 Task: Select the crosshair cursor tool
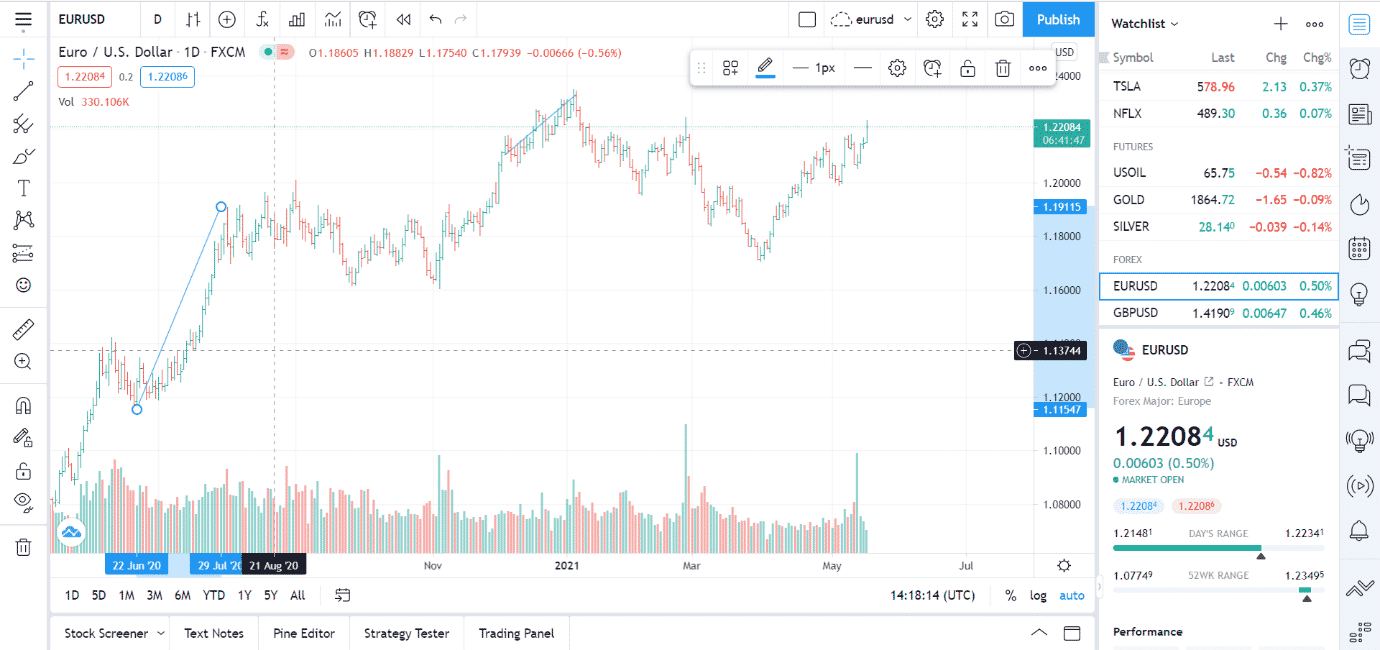[x=24, y=58]
